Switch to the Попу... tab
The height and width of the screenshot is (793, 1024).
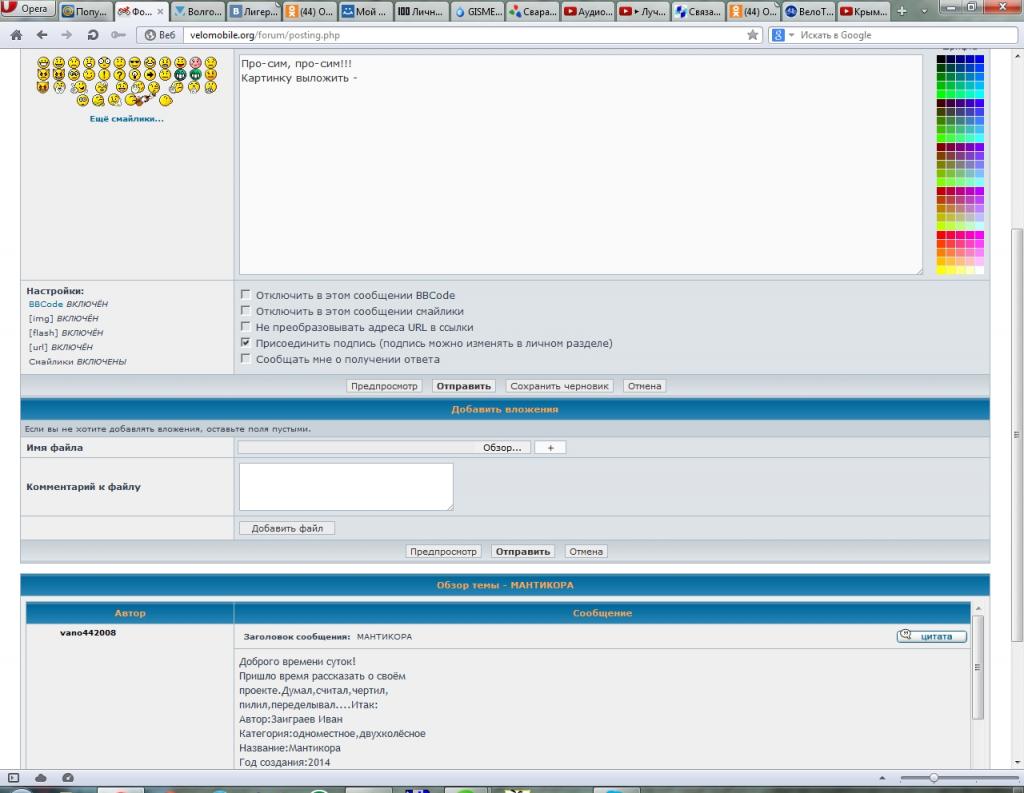tap(86, 11)
